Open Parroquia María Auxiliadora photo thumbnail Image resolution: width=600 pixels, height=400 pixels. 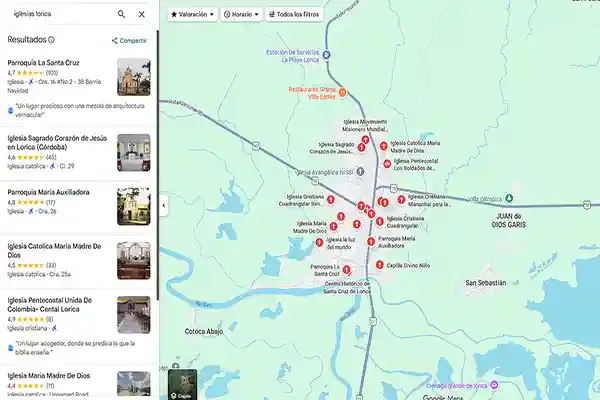(x=134, y=206)
